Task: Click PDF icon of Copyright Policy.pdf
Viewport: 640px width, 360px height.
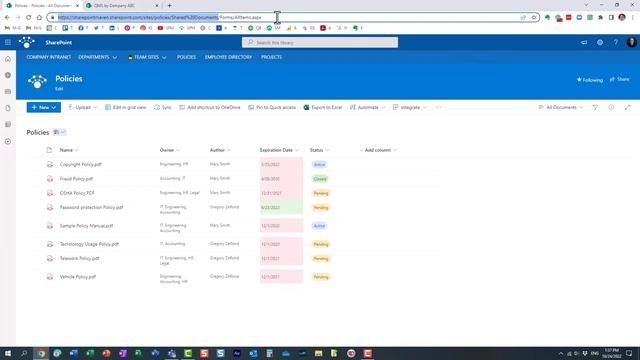Action: pyautogui.click(x=50, y=164)
